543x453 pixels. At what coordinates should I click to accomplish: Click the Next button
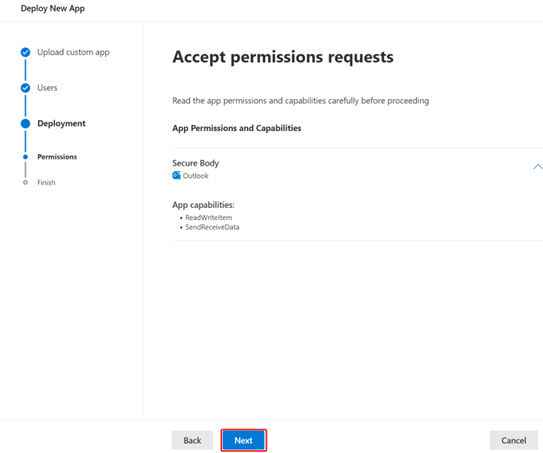point(243,440)
